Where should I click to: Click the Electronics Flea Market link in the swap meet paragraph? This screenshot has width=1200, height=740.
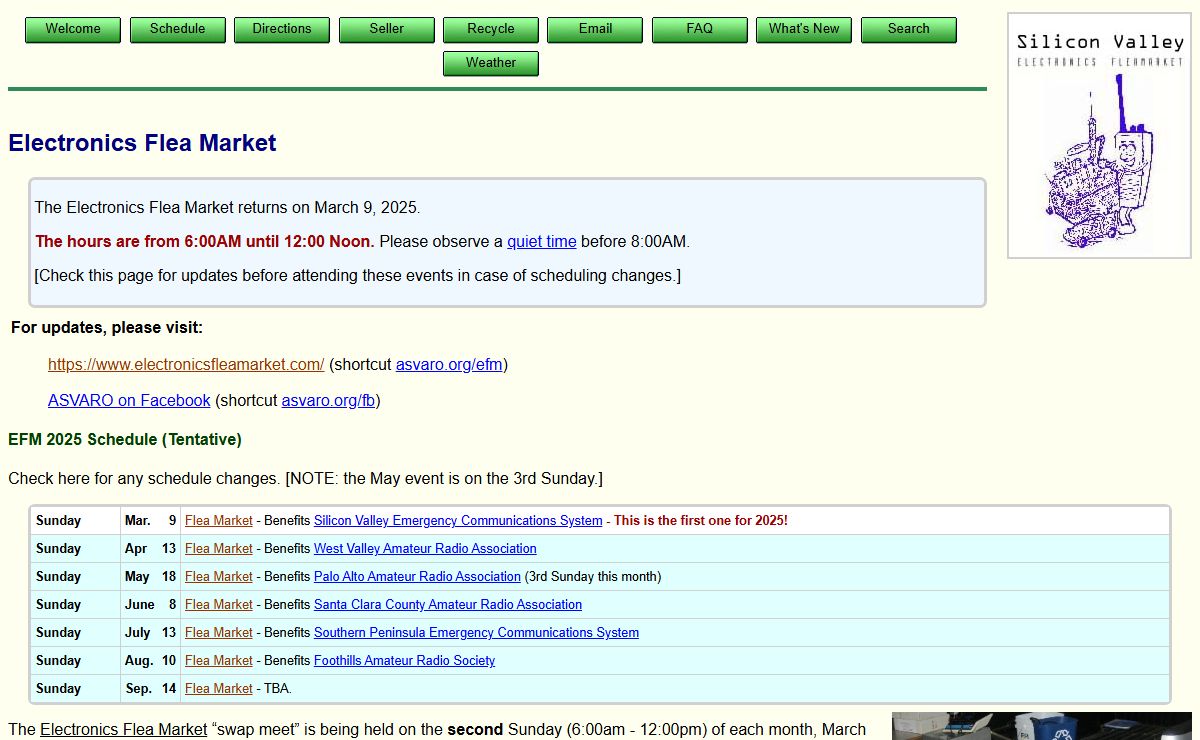[124, 730]
